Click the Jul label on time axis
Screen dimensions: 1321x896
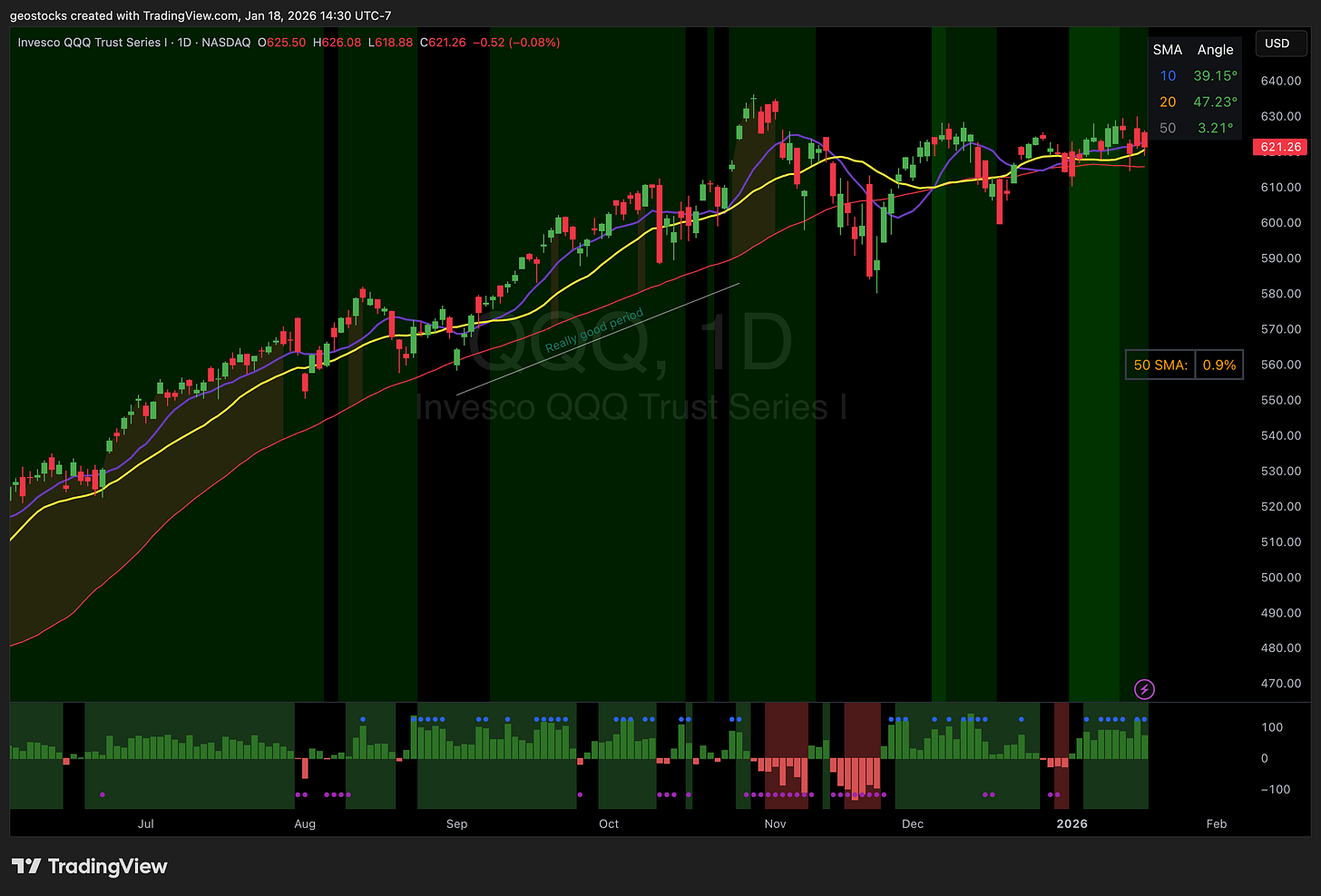(x=146, y=823)
